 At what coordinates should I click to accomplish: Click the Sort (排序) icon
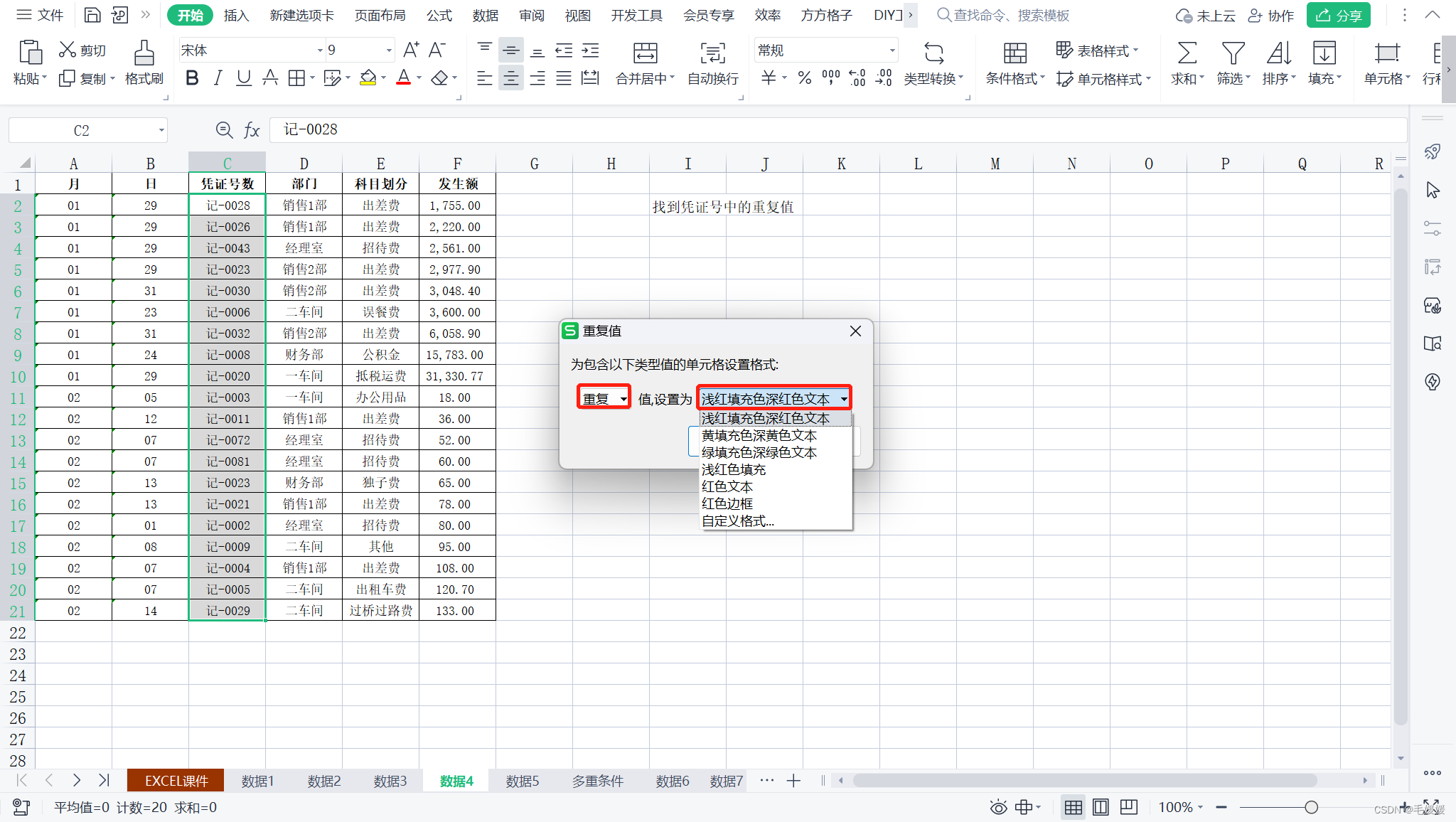pyautogui.click(x=1278, y=53)
